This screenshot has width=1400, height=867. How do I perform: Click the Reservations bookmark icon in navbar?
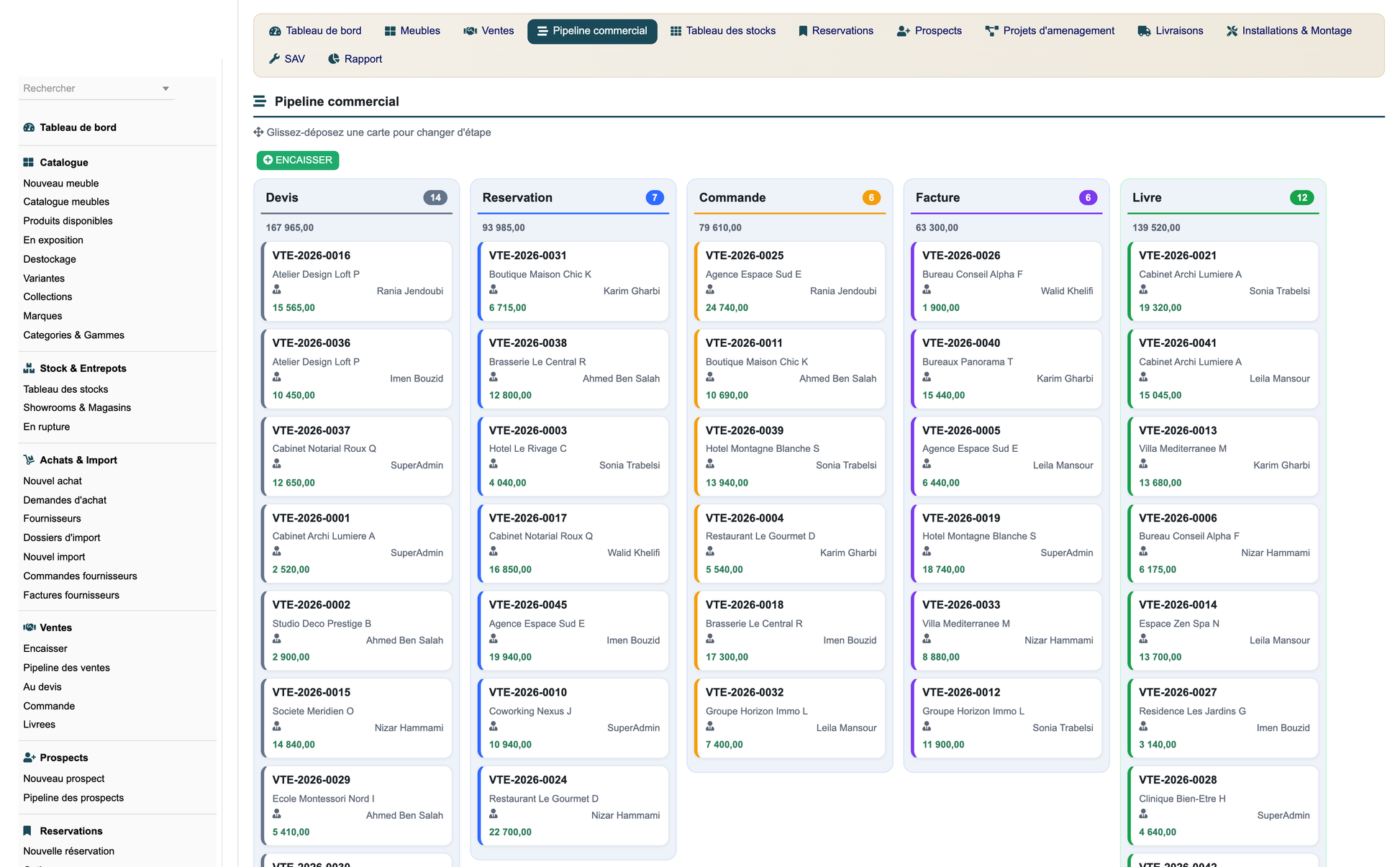[803, 31]
